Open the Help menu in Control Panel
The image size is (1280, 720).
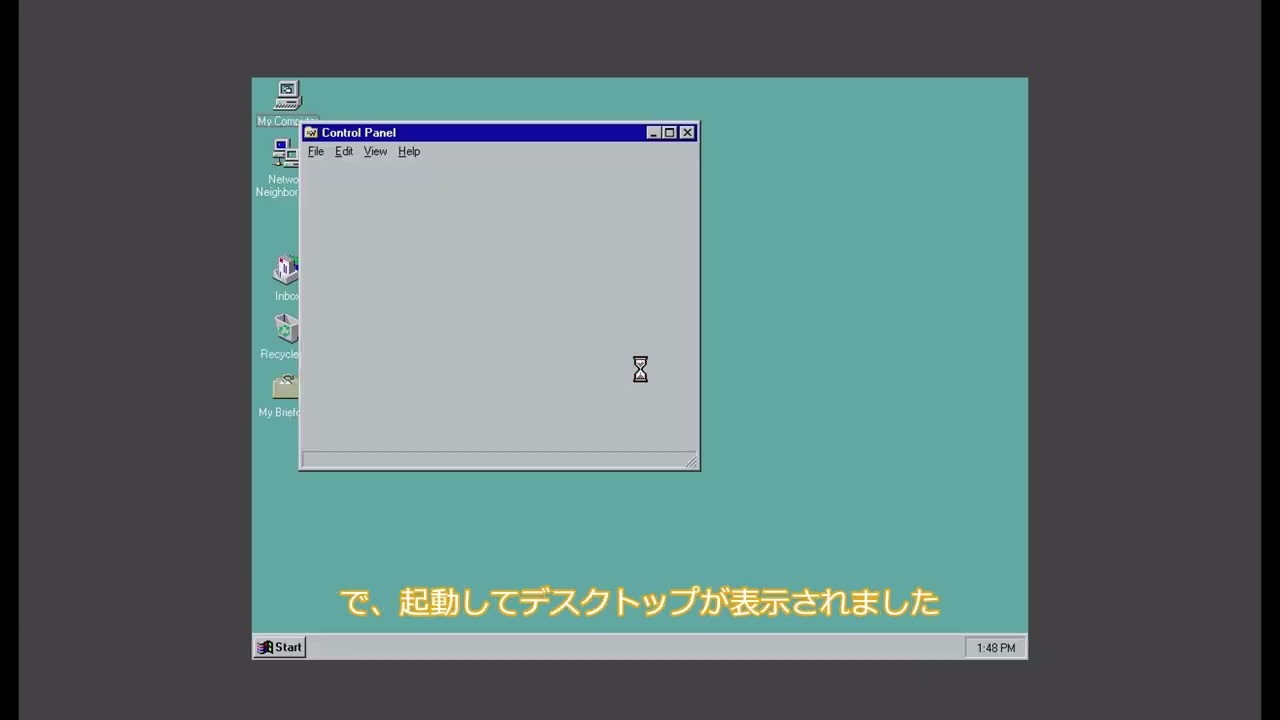[x=409, y=152]
